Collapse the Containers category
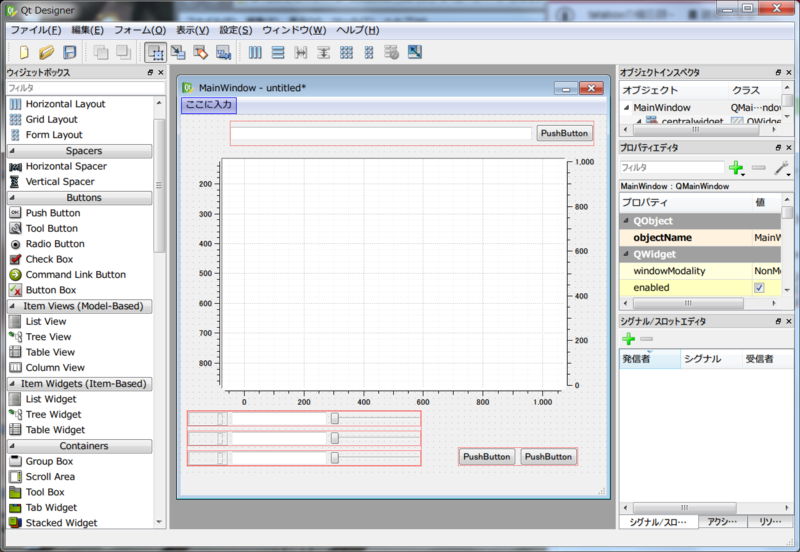 click(x=12, y=446)
